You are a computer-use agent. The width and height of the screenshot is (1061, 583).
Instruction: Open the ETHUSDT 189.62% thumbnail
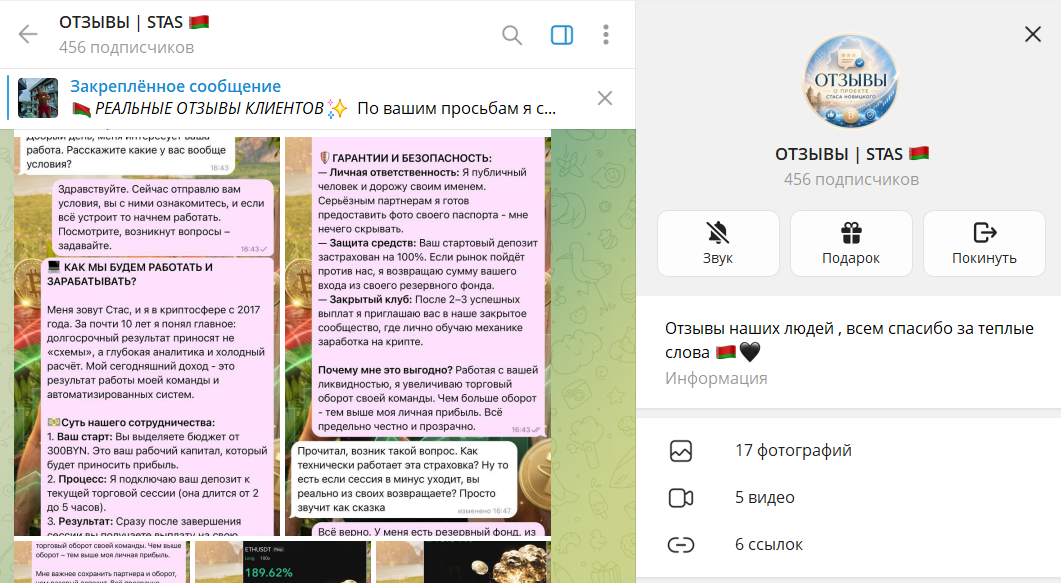pyautogui.click(x=281, y=561)
